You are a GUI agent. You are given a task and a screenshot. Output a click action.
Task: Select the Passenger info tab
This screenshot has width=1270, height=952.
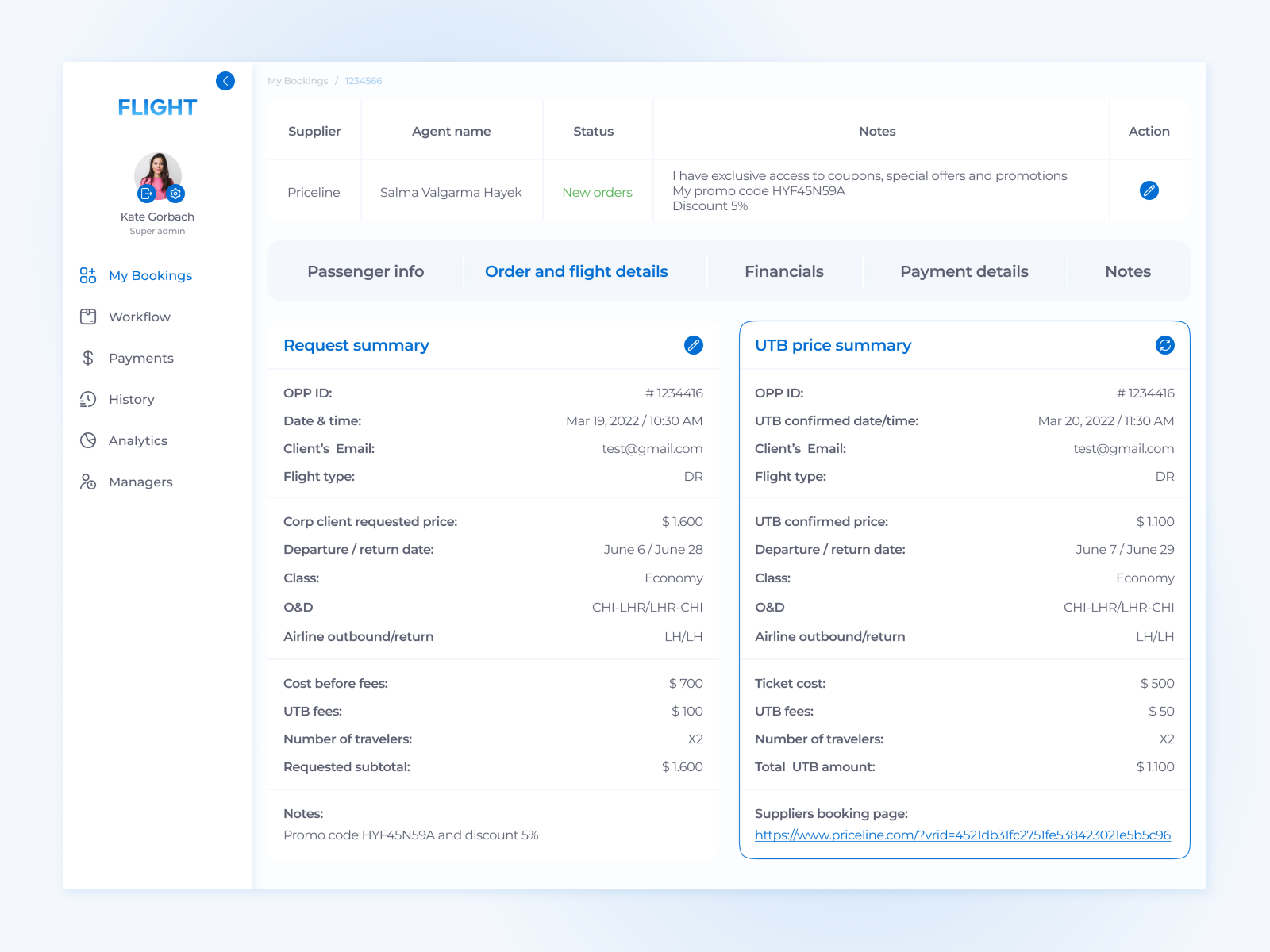[365, 271]
